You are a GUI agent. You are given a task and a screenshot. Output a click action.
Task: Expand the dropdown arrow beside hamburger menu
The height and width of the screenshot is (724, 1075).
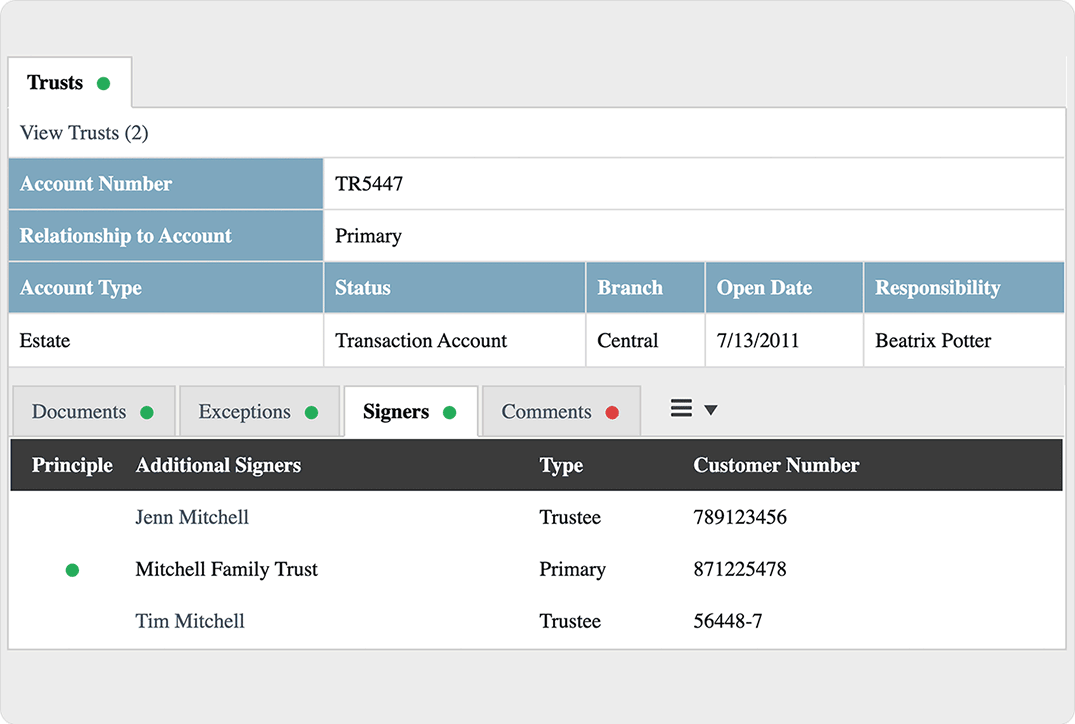(710, 410)
